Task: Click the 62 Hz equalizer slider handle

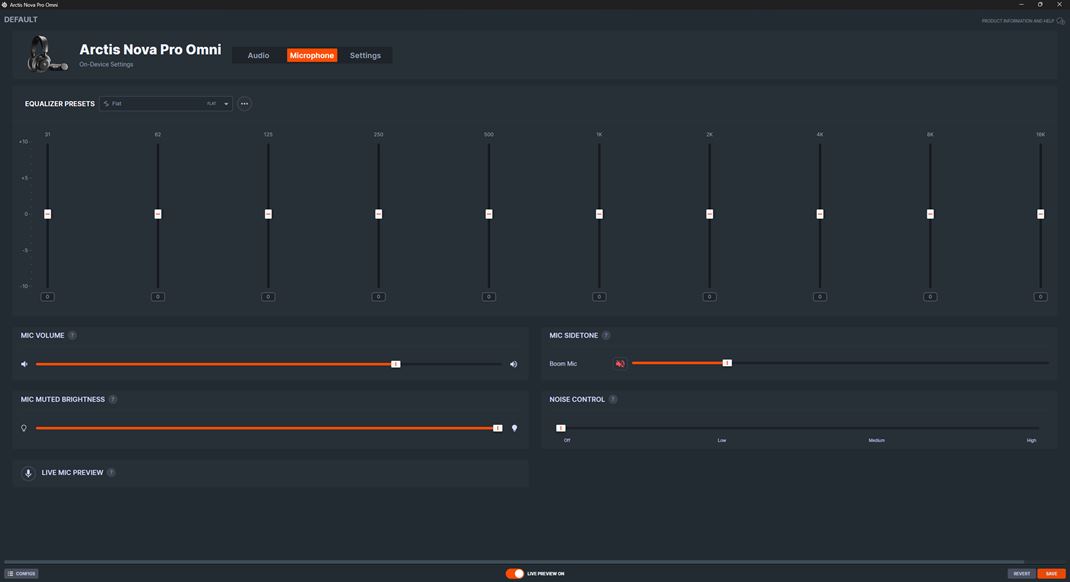Action: pos(158,214)
